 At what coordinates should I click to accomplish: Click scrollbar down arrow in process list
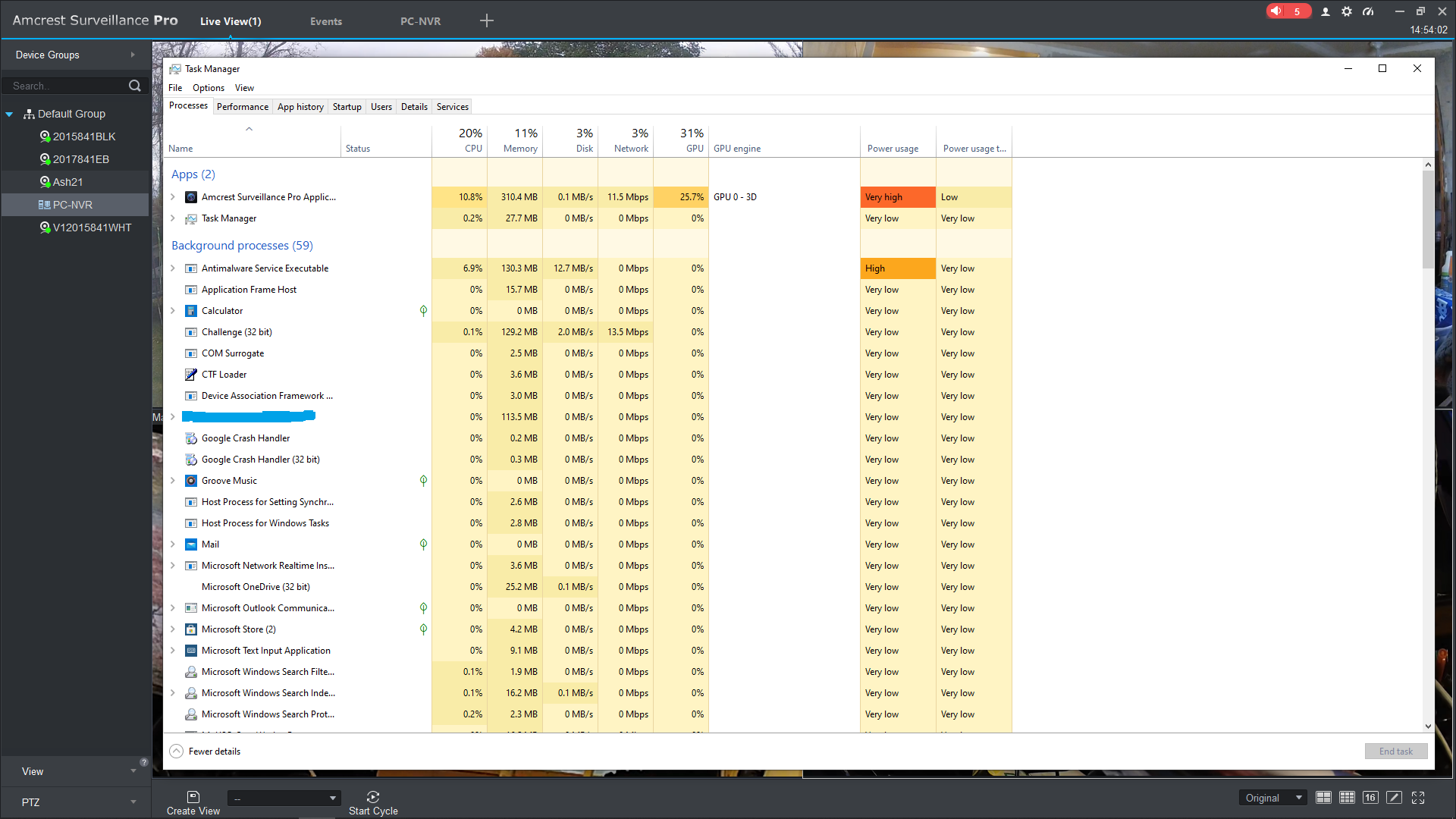1428,726
